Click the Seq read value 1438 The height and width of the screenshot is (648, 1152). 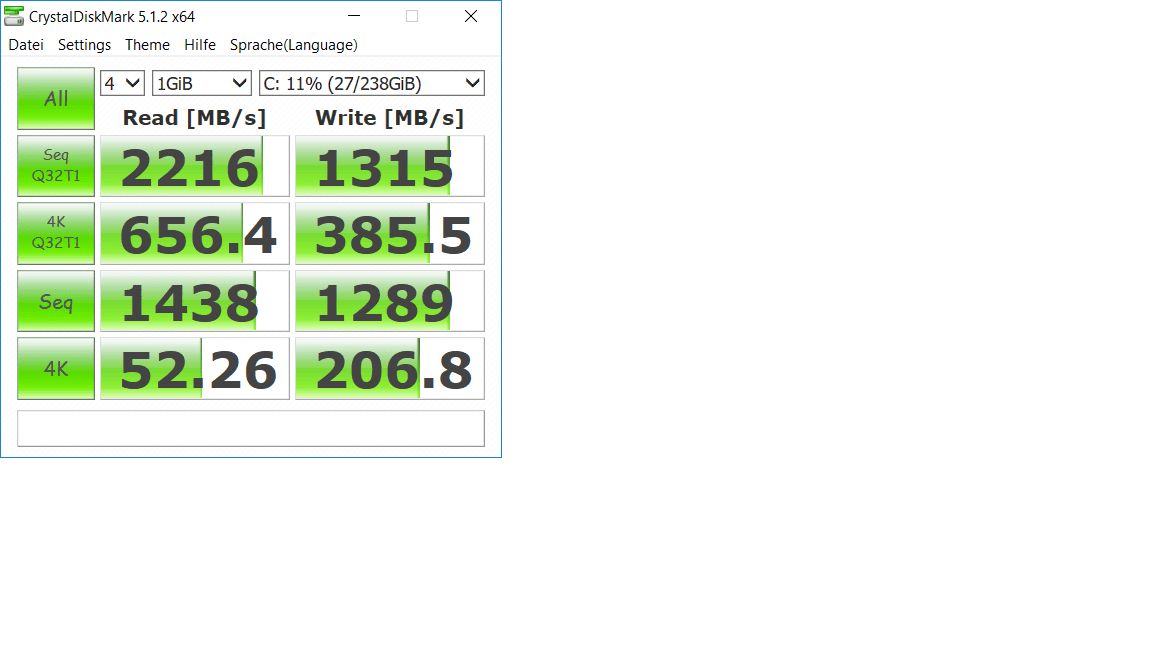(195, 301)
